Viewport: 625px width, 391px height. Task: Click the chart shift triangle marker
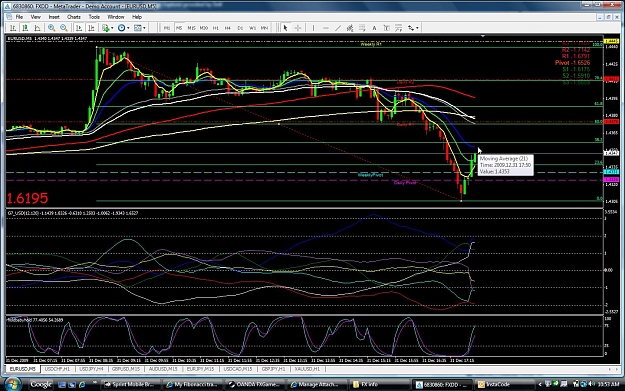[483, 36]
